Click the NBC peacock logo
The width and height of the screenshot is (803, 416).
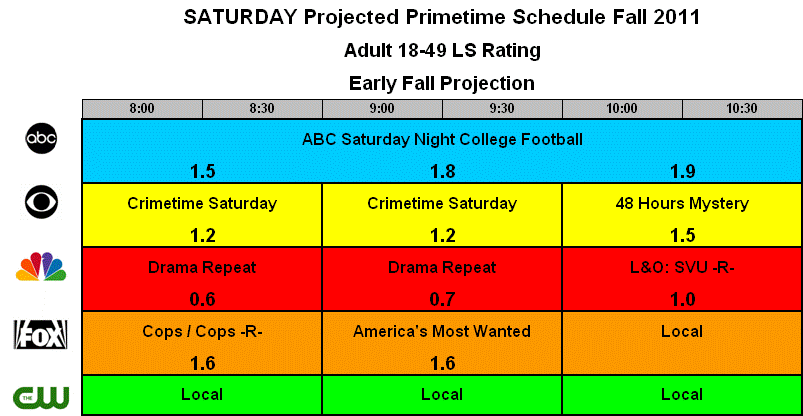pyautogui.click(x=40, y=268)
